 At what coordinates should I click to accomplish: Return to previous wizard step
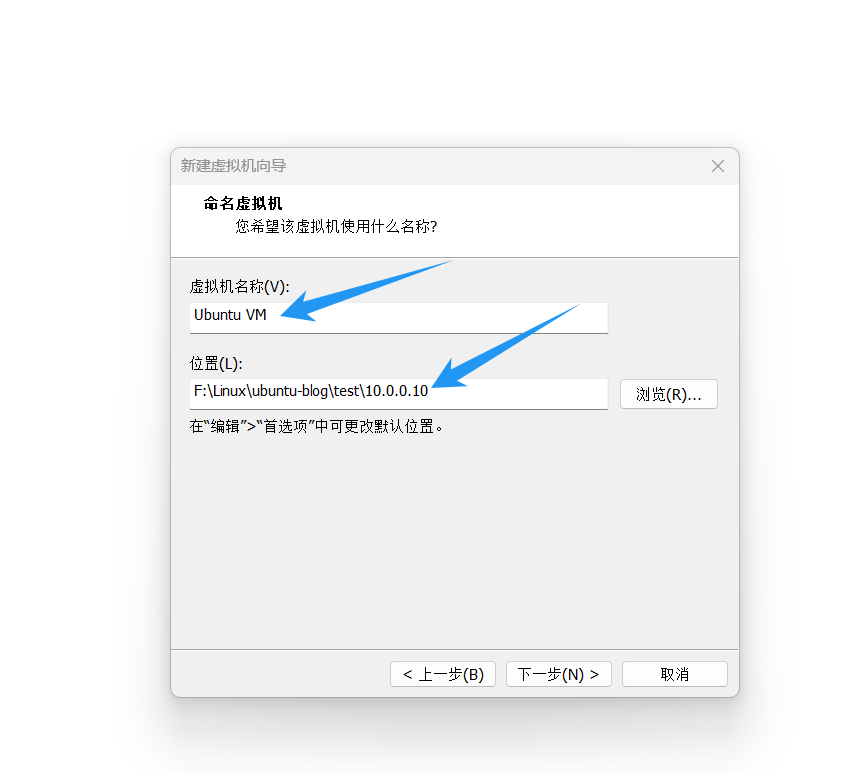442,673
